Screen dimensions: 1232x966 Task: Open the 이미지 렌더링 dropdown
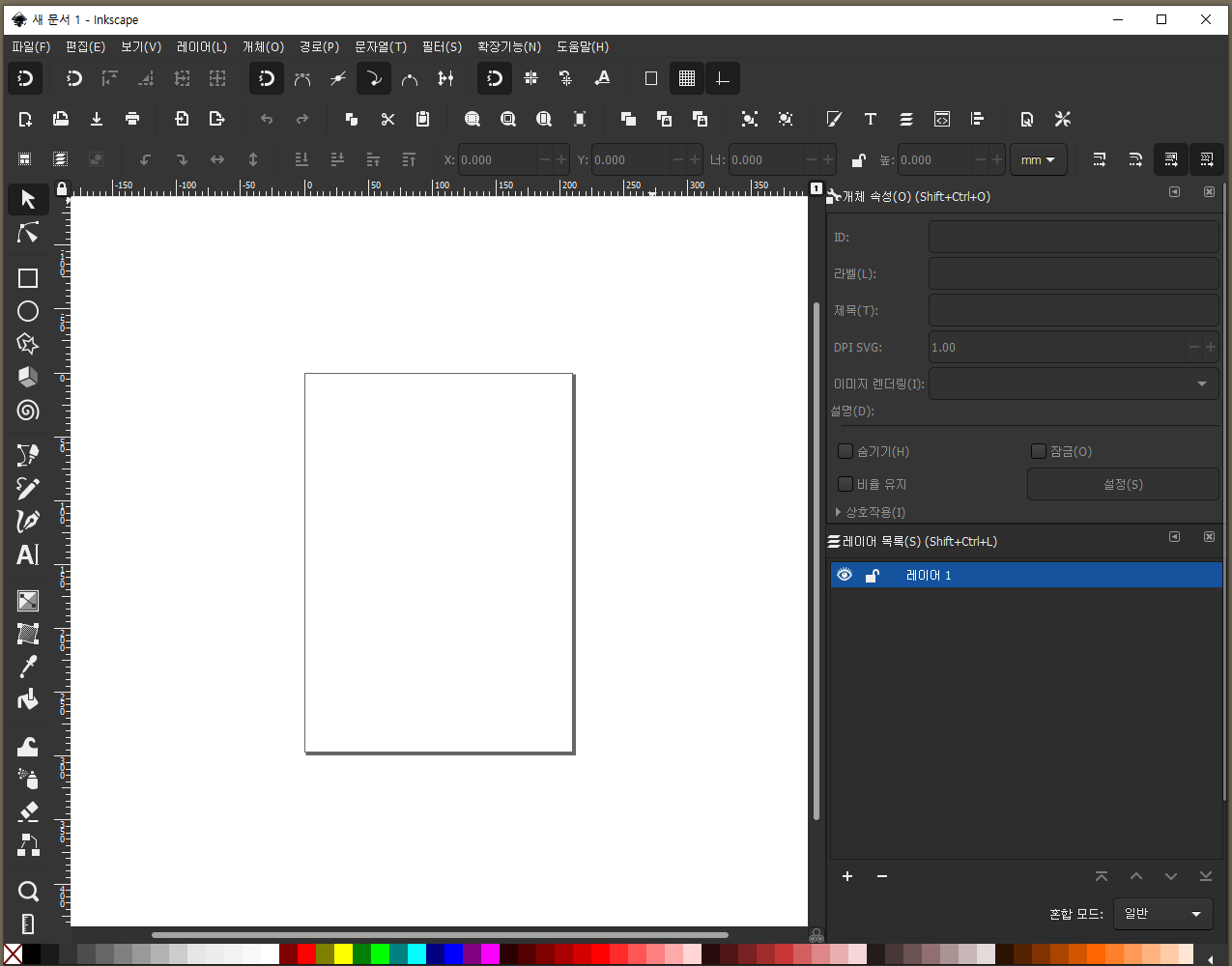point(1074,384)
